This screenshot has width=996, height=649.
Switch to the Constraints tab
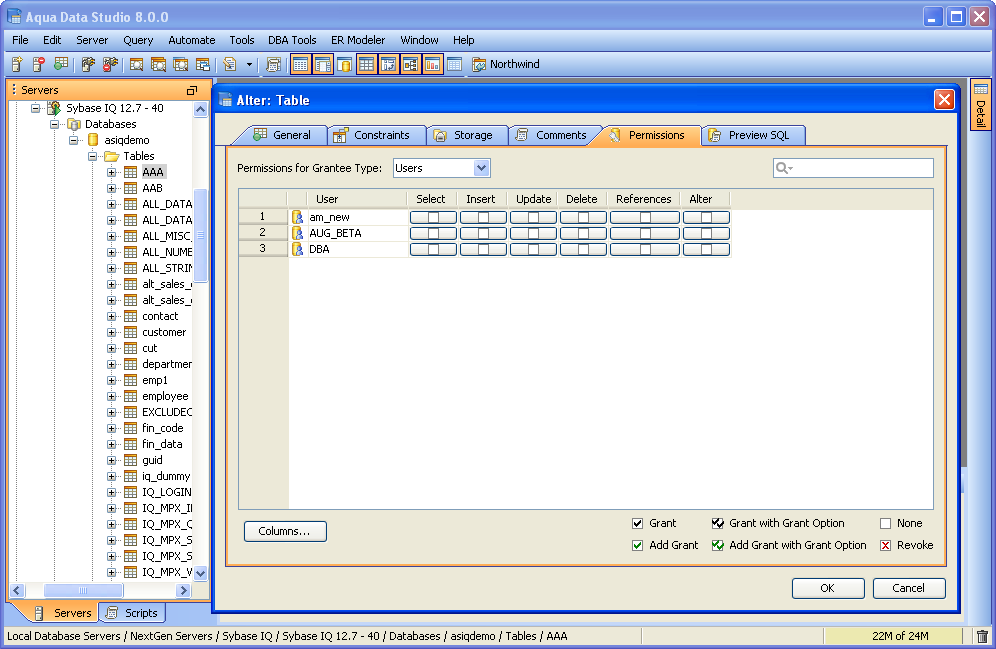pos(375,135)
